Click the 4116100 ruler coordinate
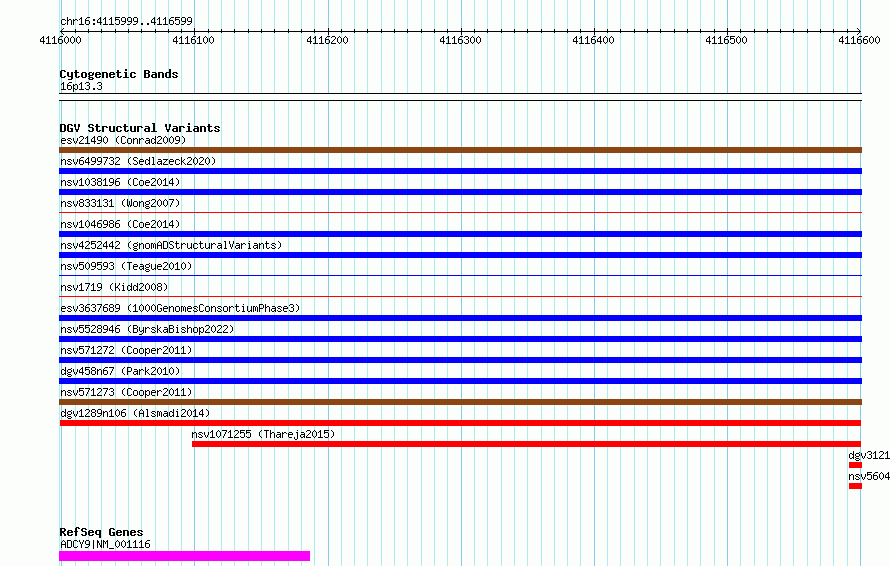Viewport: 890px width, 566px height. pyautogui.click(x=194, y=40)
